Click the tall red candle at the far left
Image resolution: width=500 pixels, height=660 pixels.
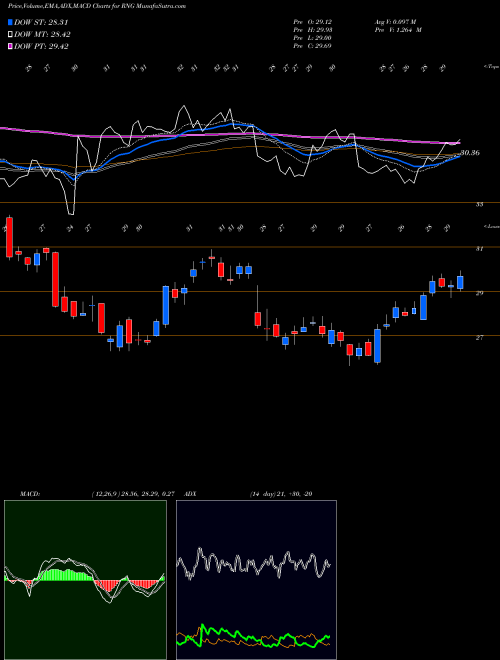[x=9, y=237]
